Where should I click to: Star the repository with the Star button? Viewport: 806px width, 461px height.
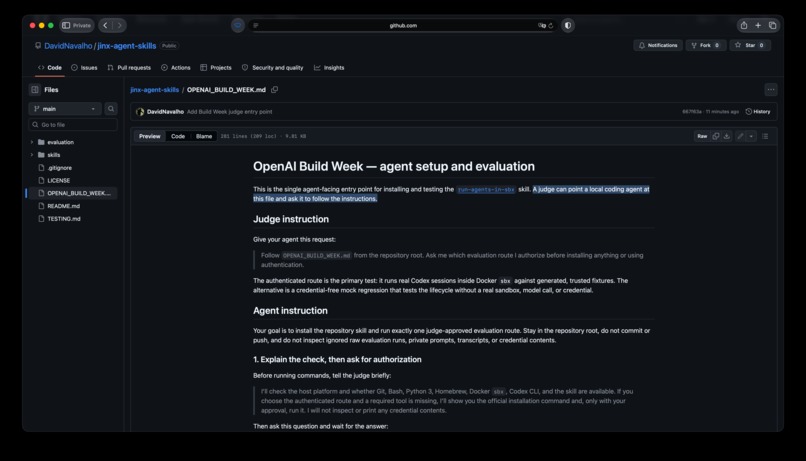[750, 45]
